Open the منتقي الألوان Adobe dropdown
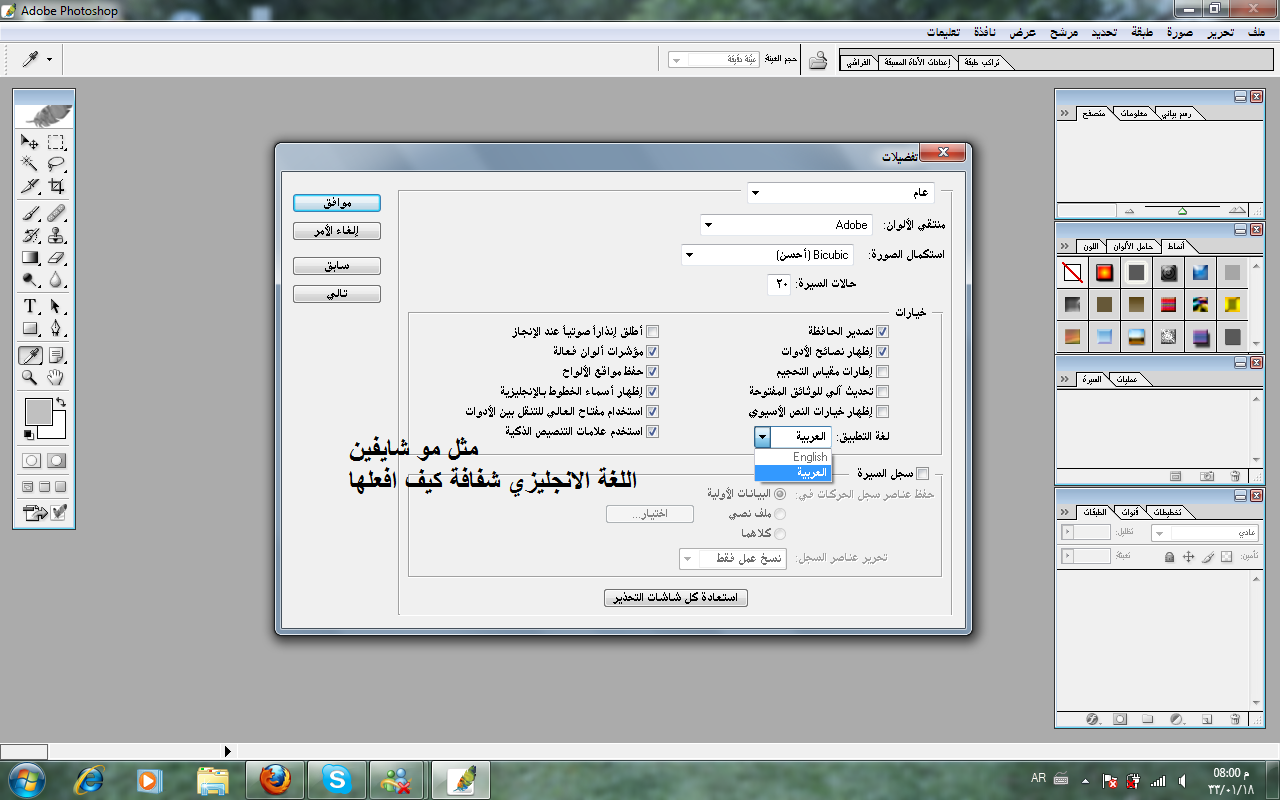The image size is (1280, 800). pos(786,225)
